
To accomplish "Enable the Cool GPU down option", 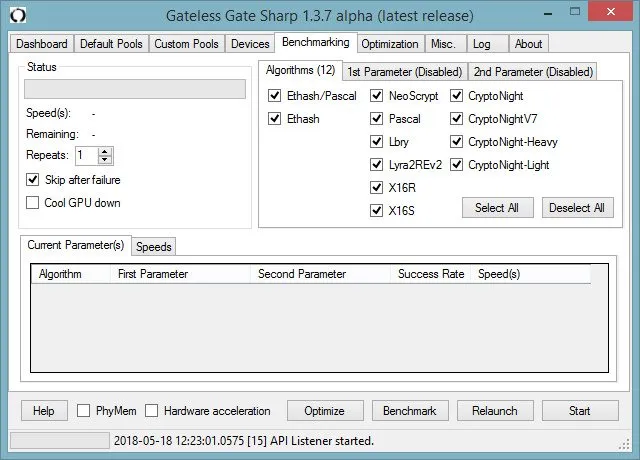I will pyautogui.click(x=32, y=202).
